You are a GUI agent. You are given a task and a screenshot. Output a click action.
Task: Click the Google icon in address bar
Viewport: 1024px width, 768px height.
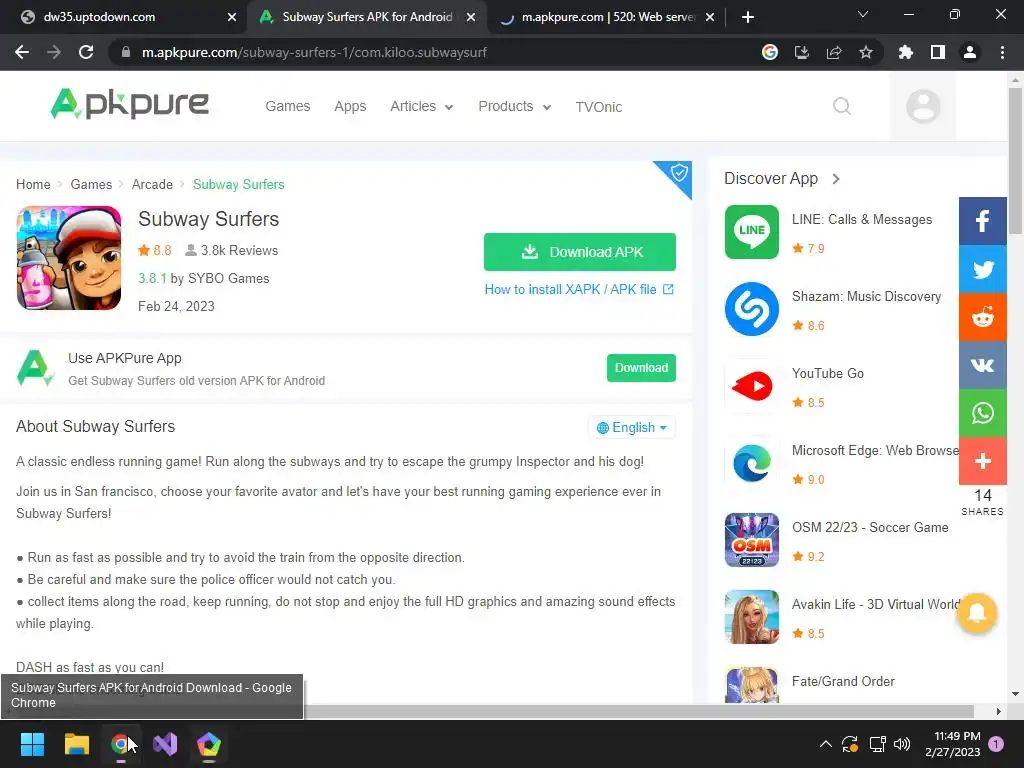(x=770, y=52)
